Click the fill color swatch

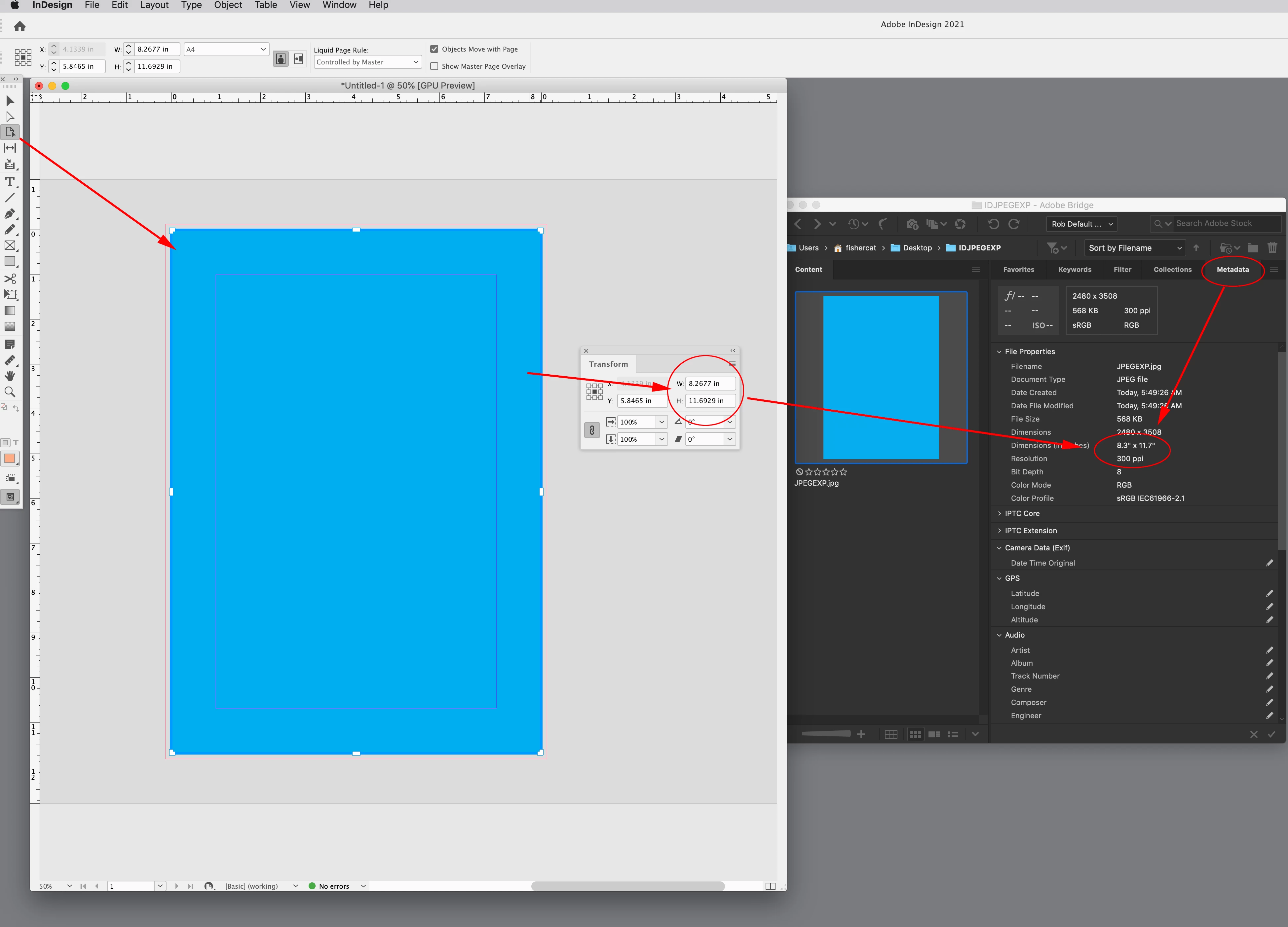click(x=10, y=458)
